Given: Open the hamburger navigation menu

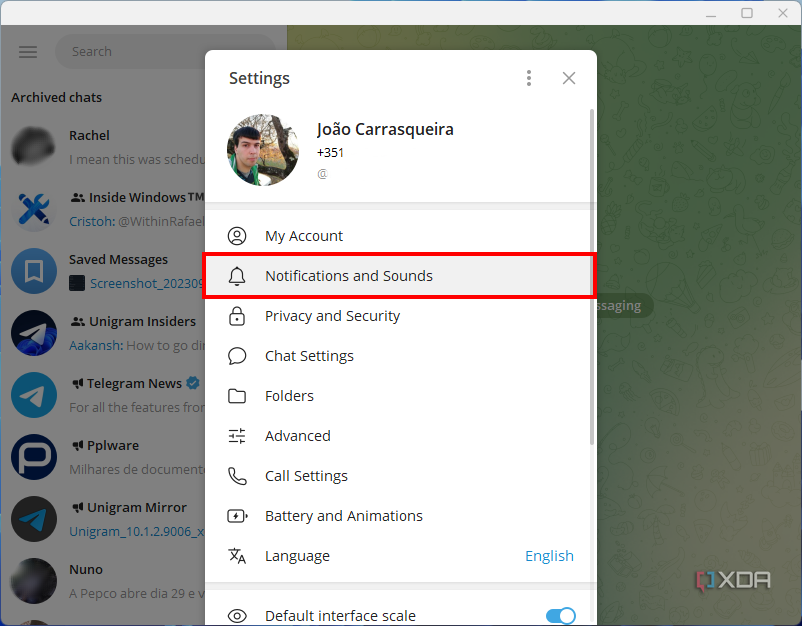Looking at the screenshot, I should [x=27, y=51].
